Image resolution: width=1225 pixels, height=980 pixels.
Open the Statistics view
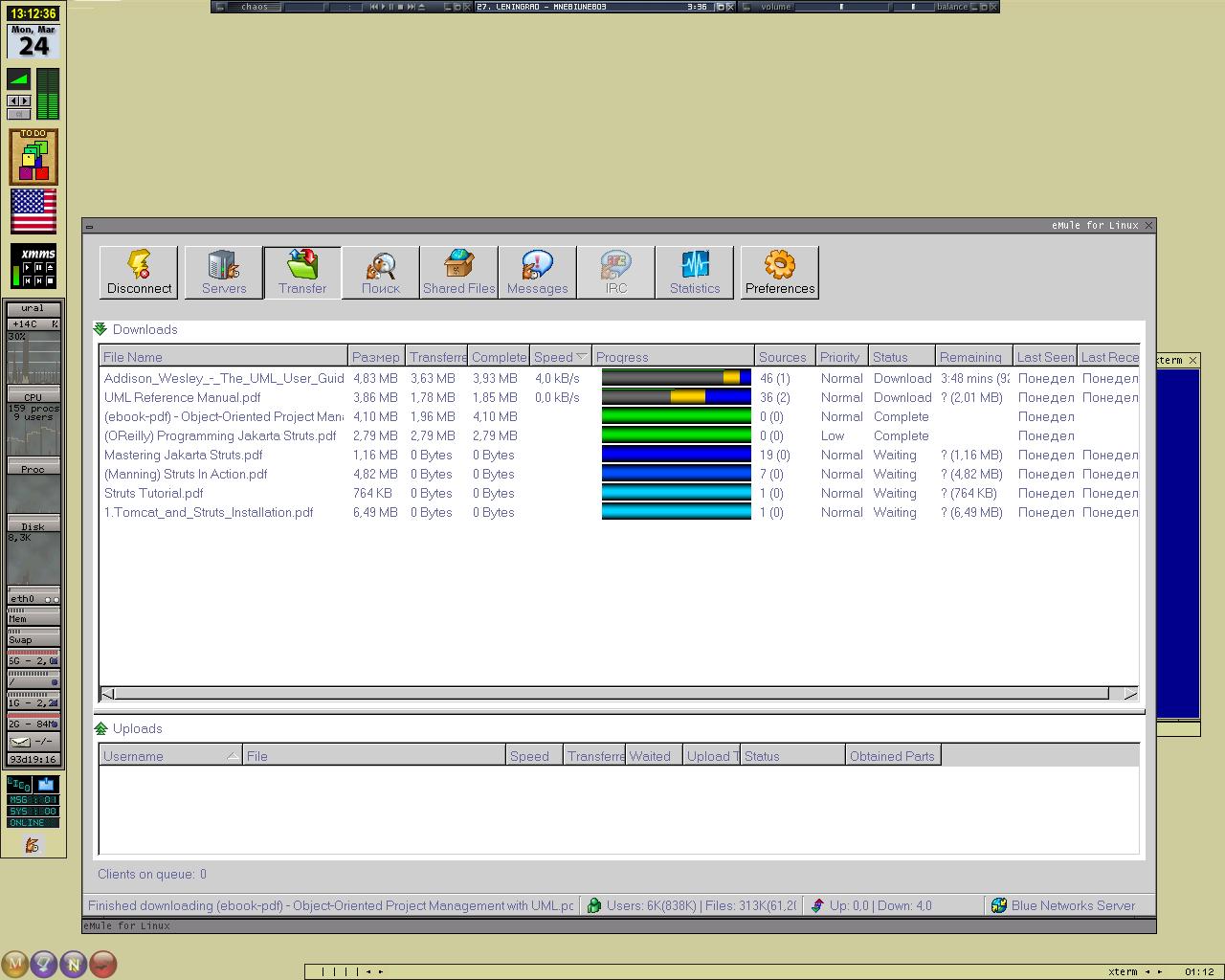pos(695,273)
